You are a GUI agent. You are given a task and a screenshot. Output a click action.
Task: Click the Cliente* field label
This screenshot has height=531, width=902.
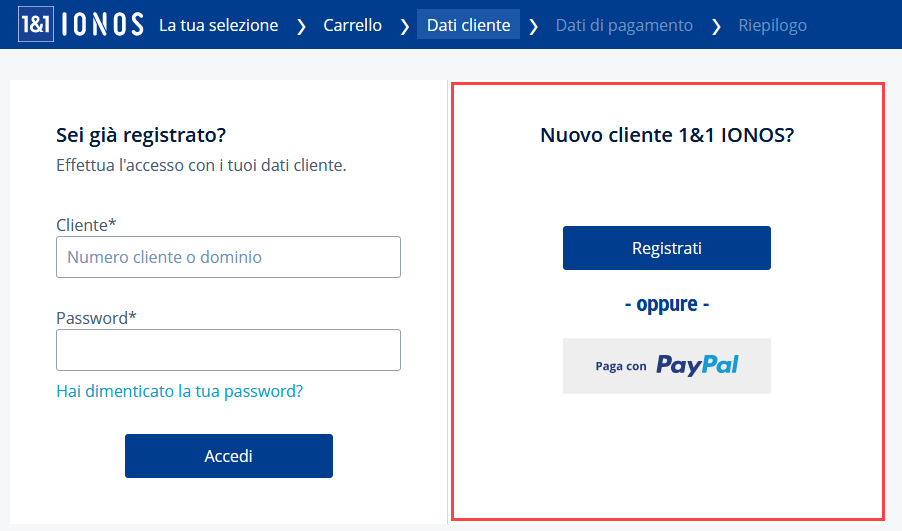(x=86, y=225)
